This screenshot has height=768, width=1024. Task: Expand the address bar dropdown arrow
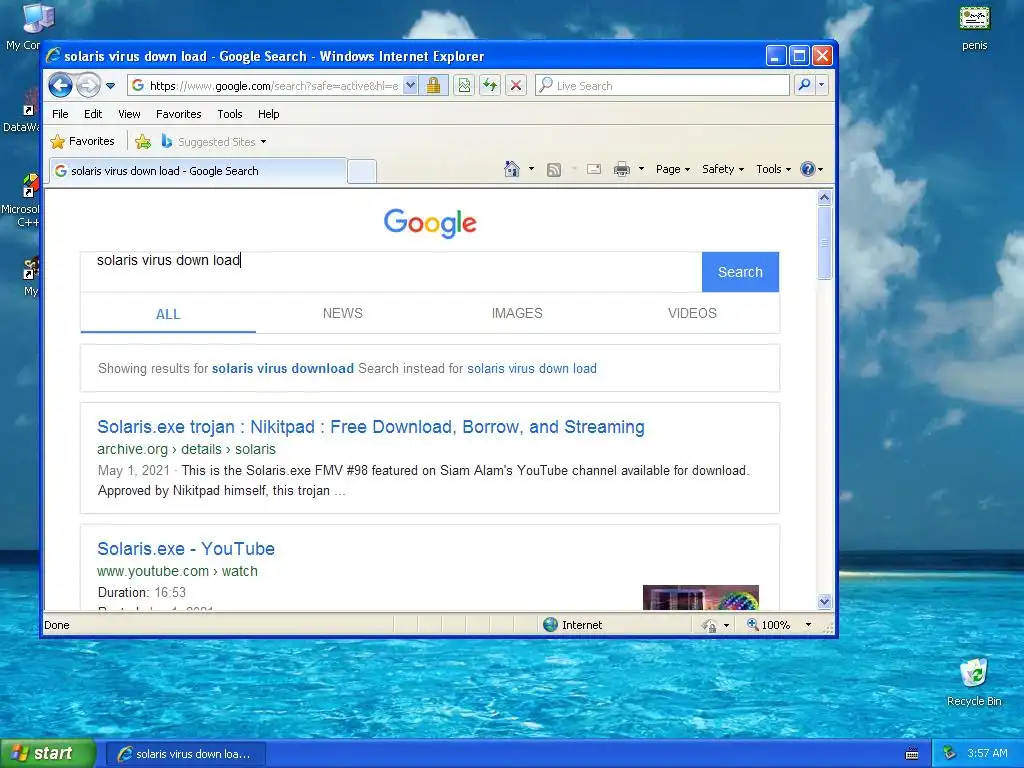[x=410, y=86]
